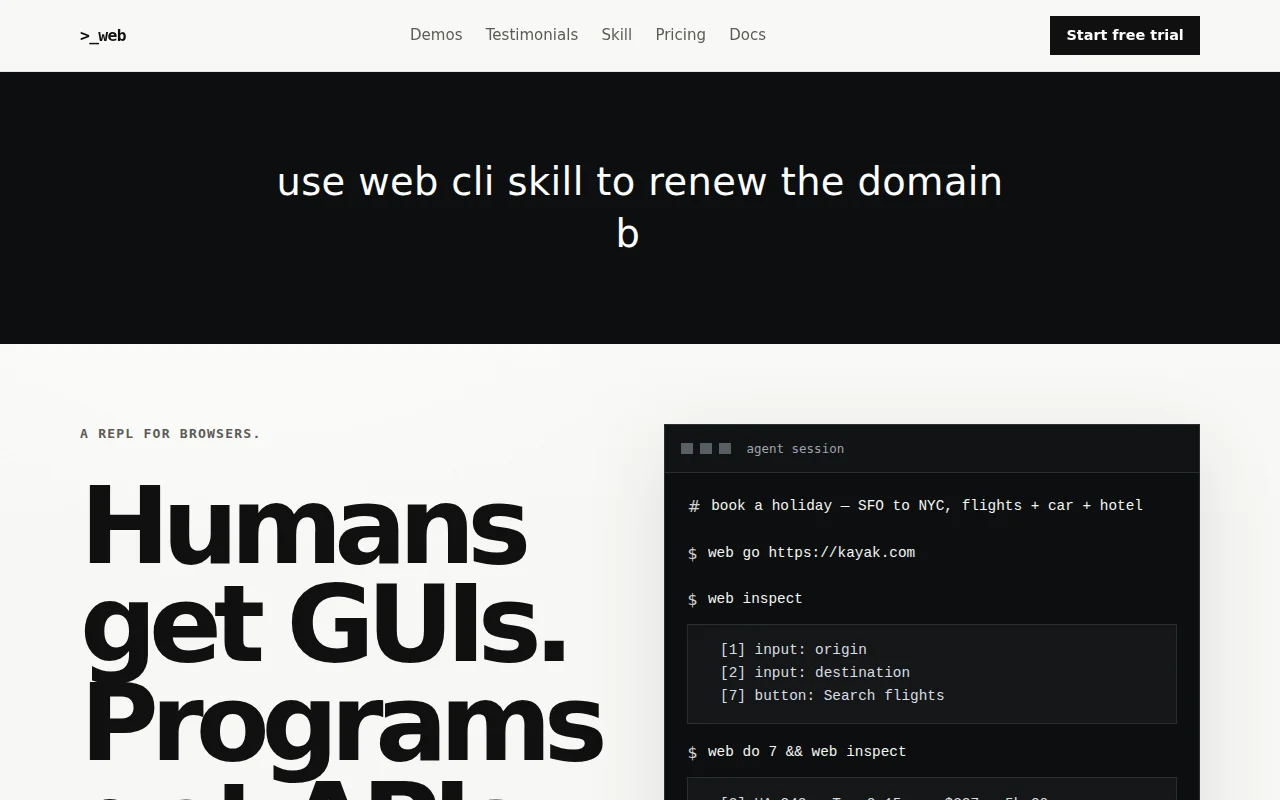This screenshot has width=1280, height=800.
Task: Click '[7] button: Search flights' row
Action: click(x=832, y=696)
